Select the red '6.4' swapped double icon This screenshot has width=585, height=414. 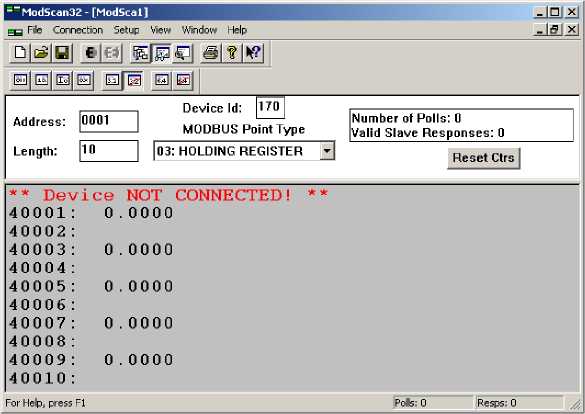[183, 80]
